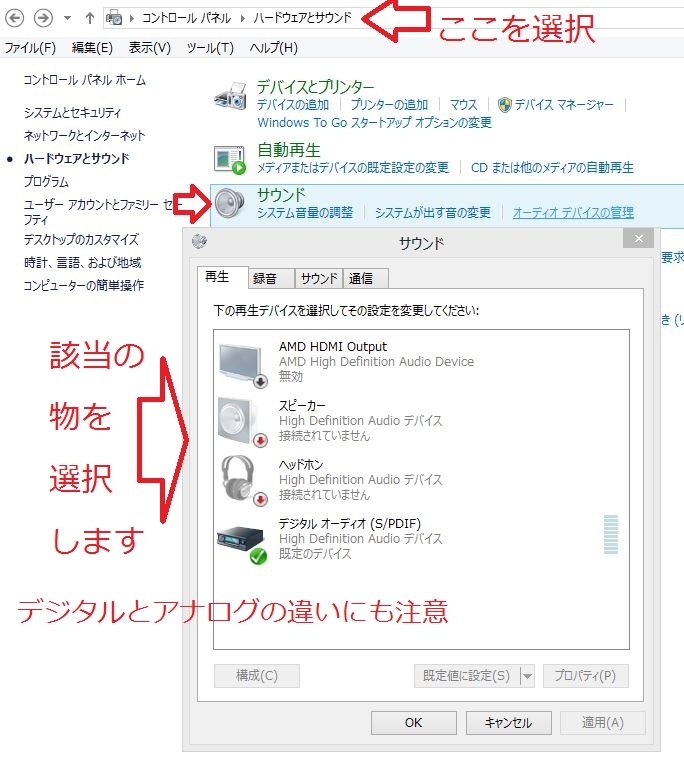Click メディアまたはデバイスの既定設定の変更

[x=353, y=168]
